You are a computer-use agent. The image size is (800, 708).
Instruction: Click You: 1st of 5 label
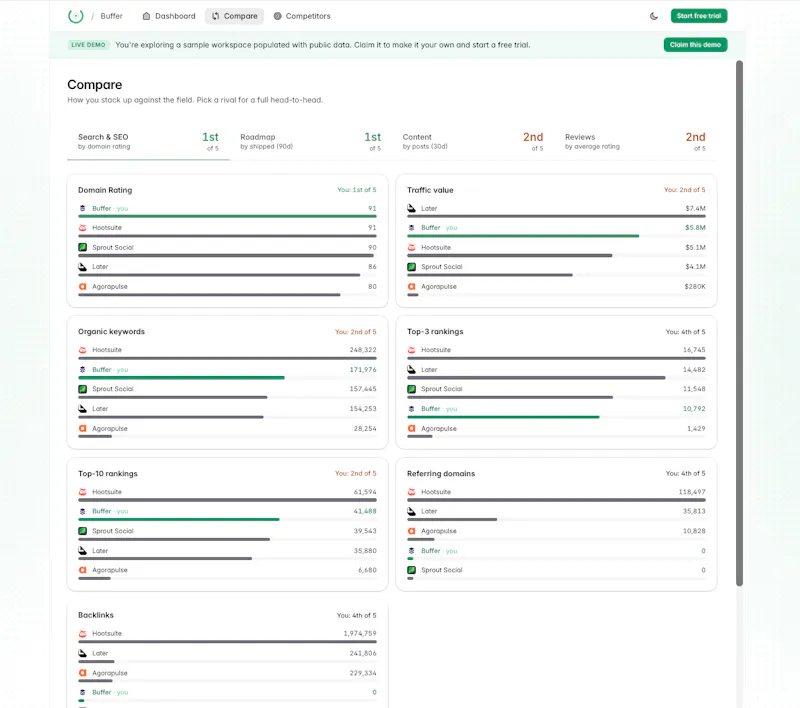[x=357, y=190]
